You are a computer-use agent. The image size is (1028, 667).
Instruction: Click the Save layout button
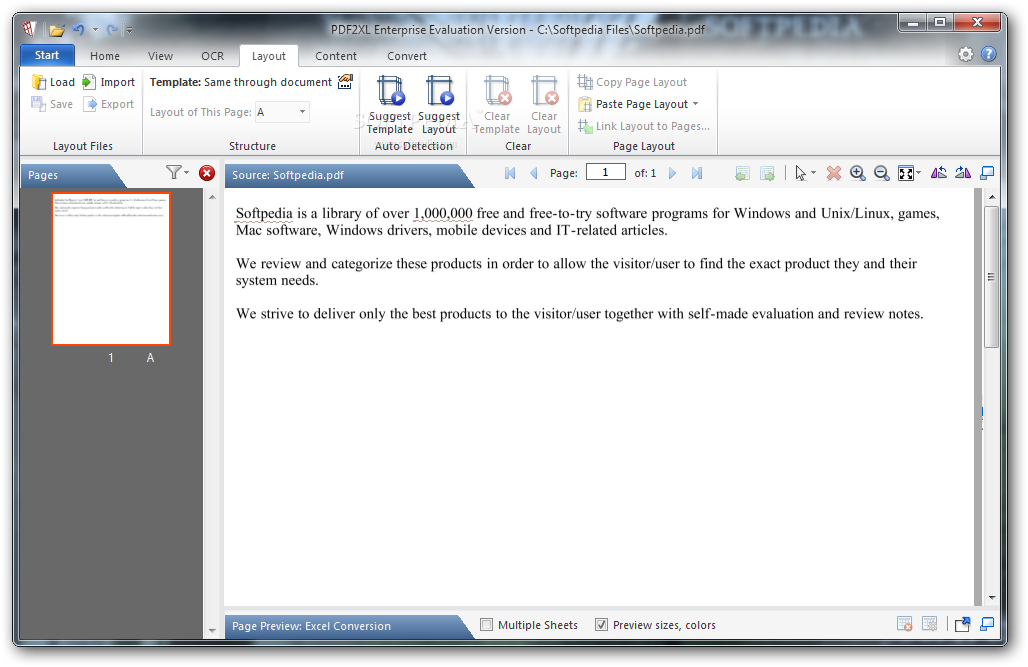coord(52,104)
